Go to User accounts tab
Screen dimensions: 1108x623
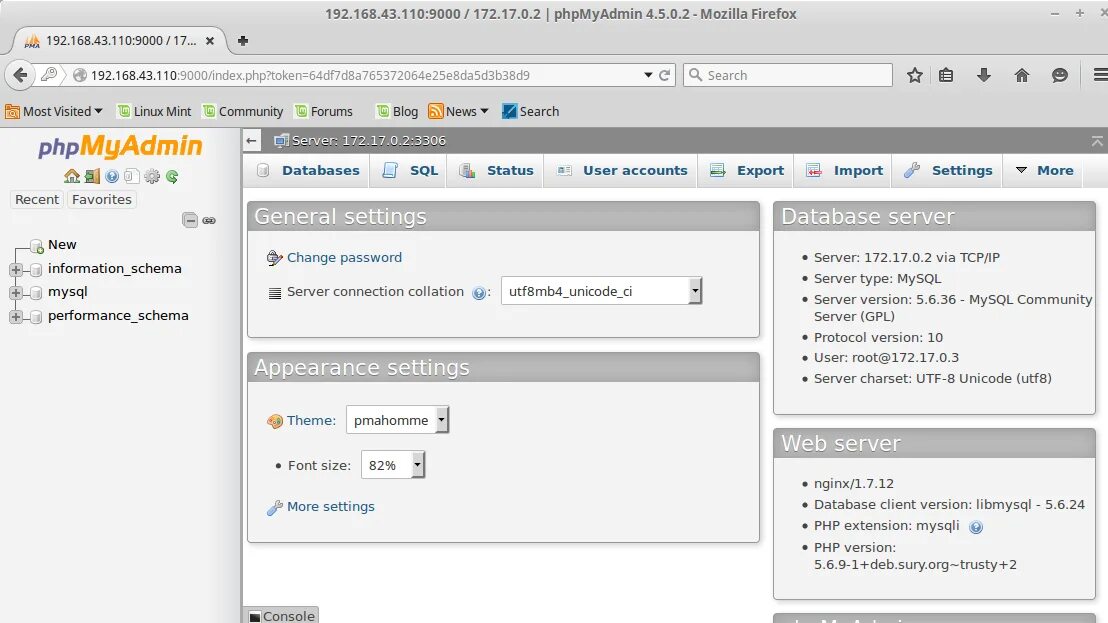click(x=622, y=170)
